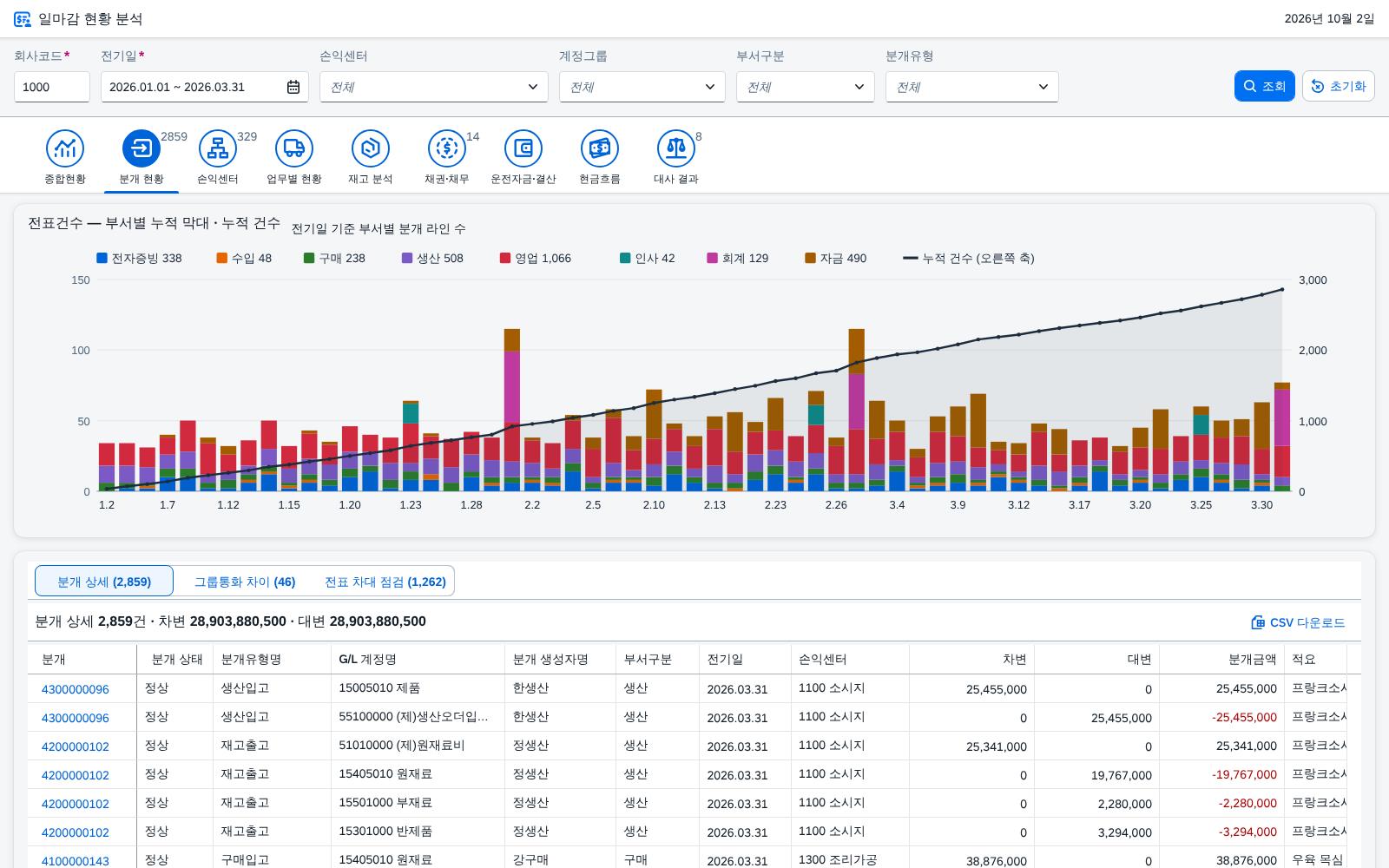Sort by the 전기일 column header

(x=746, y=660)
